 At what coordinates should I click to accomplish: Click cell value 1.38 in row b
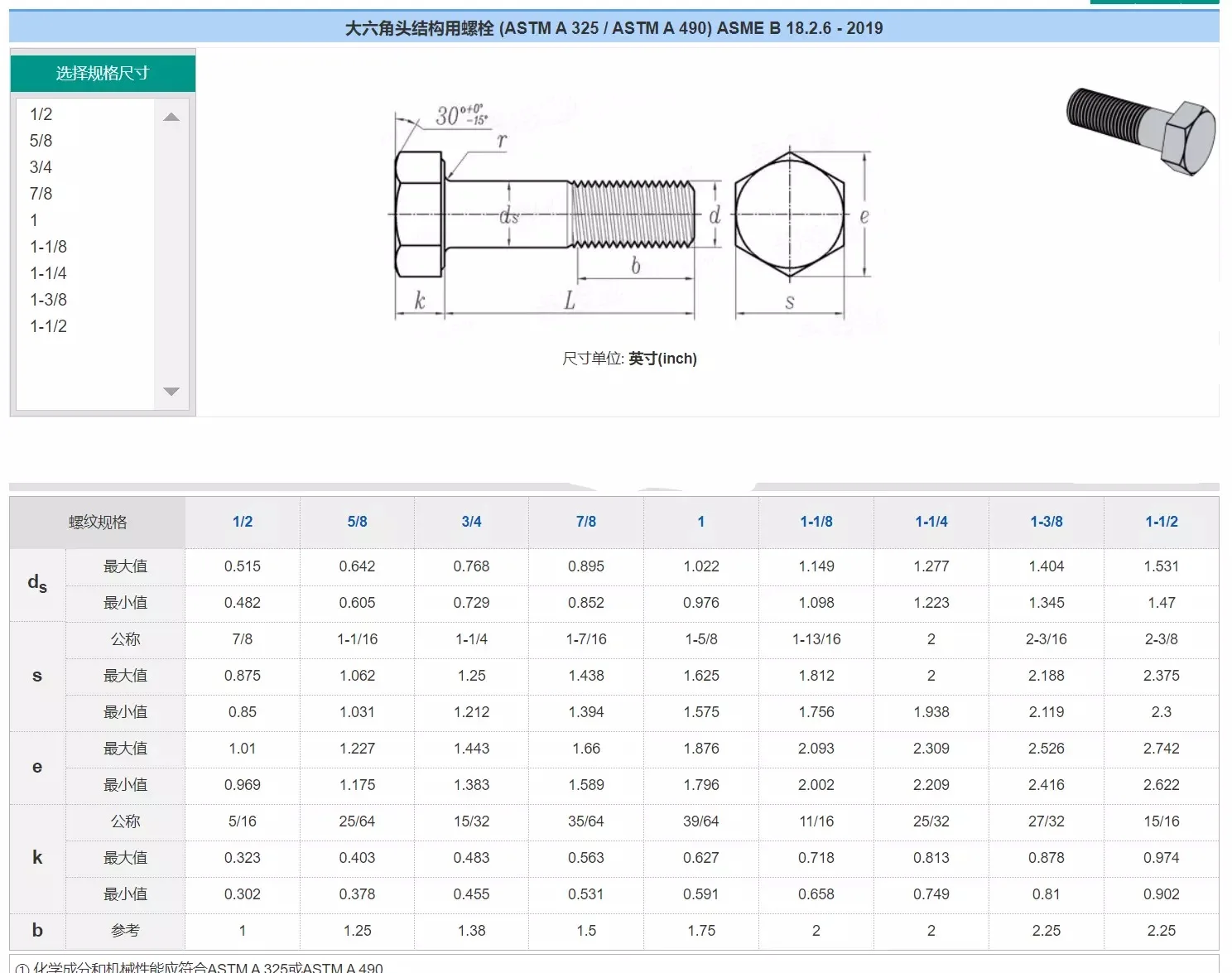point(471,931)
